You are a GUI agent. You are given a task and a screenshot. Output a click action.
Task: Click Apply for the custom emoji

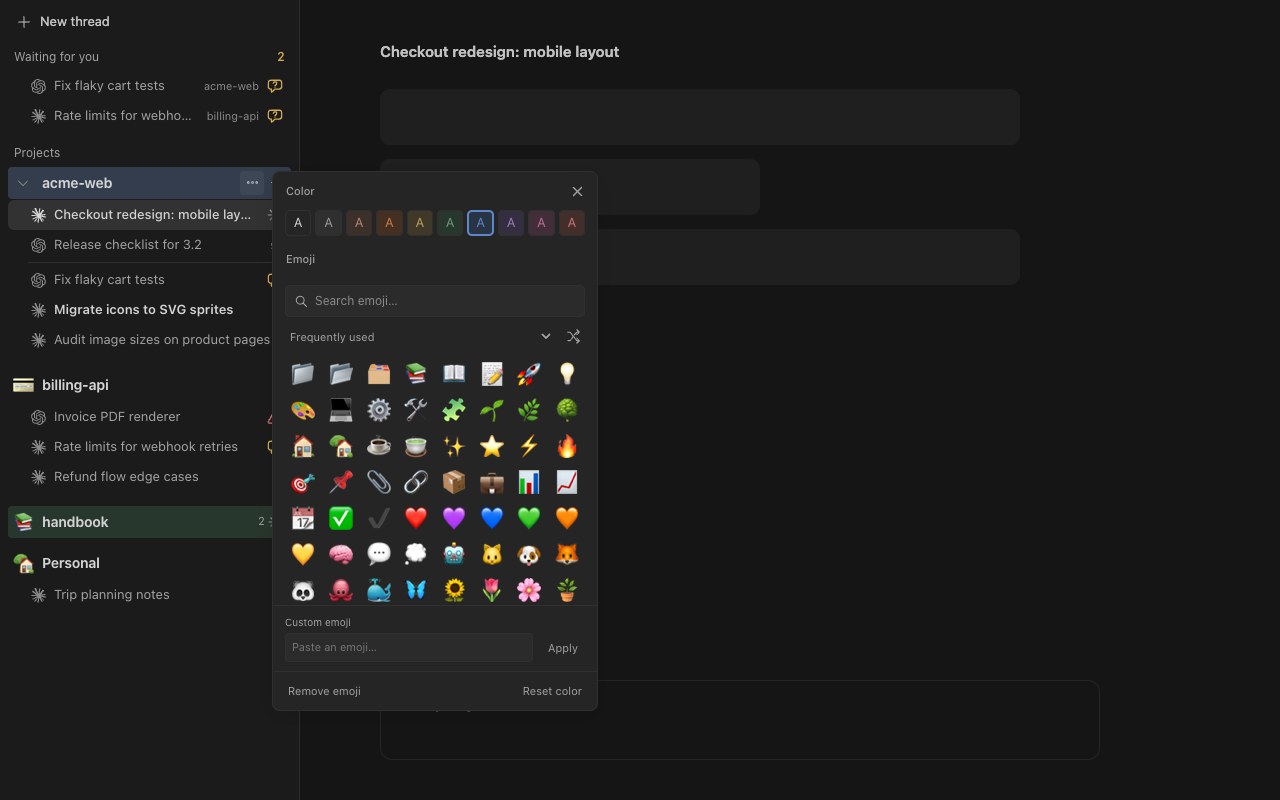(x=563, y=648)
